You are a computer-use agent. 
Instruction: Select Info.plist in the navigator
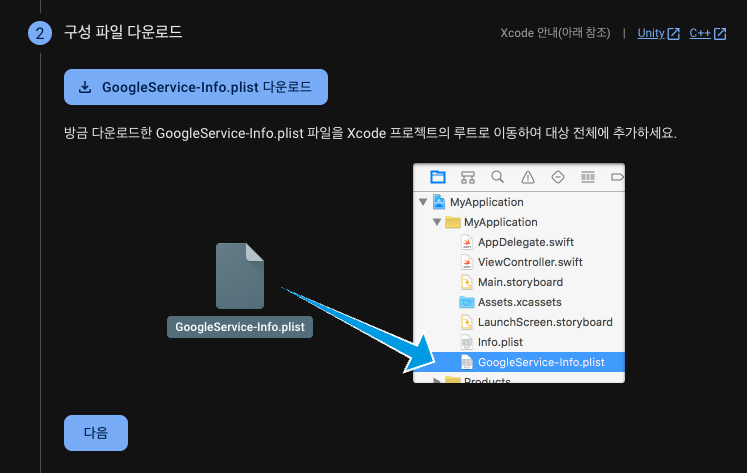(519, 342)
